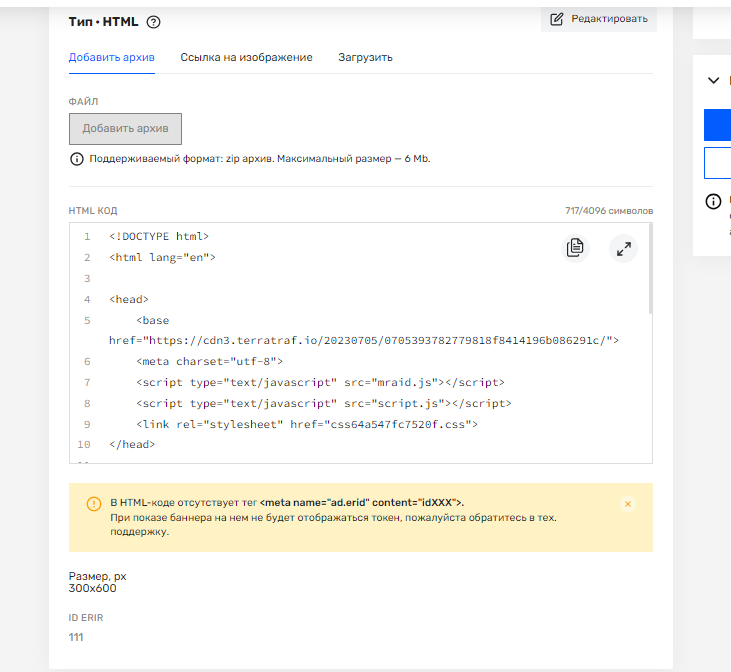Dismiss the yellow ad.erid warning banner

(628, 504)
